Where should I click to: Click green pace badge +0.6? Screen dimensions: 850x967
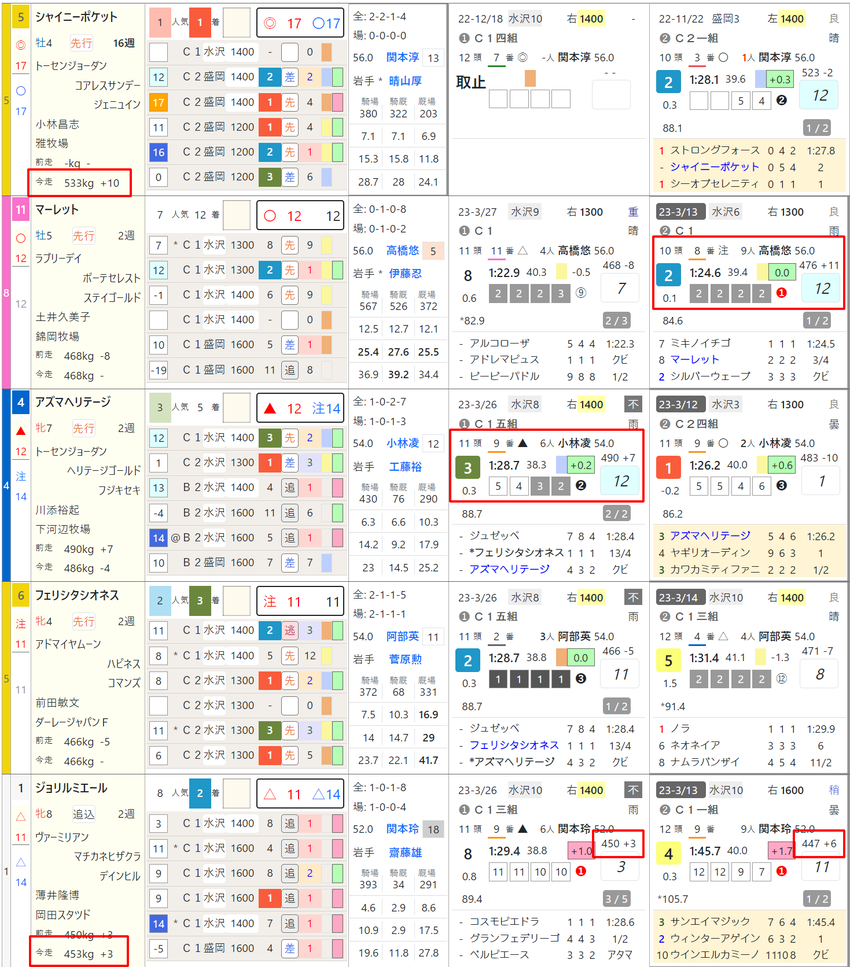(780, 466)
